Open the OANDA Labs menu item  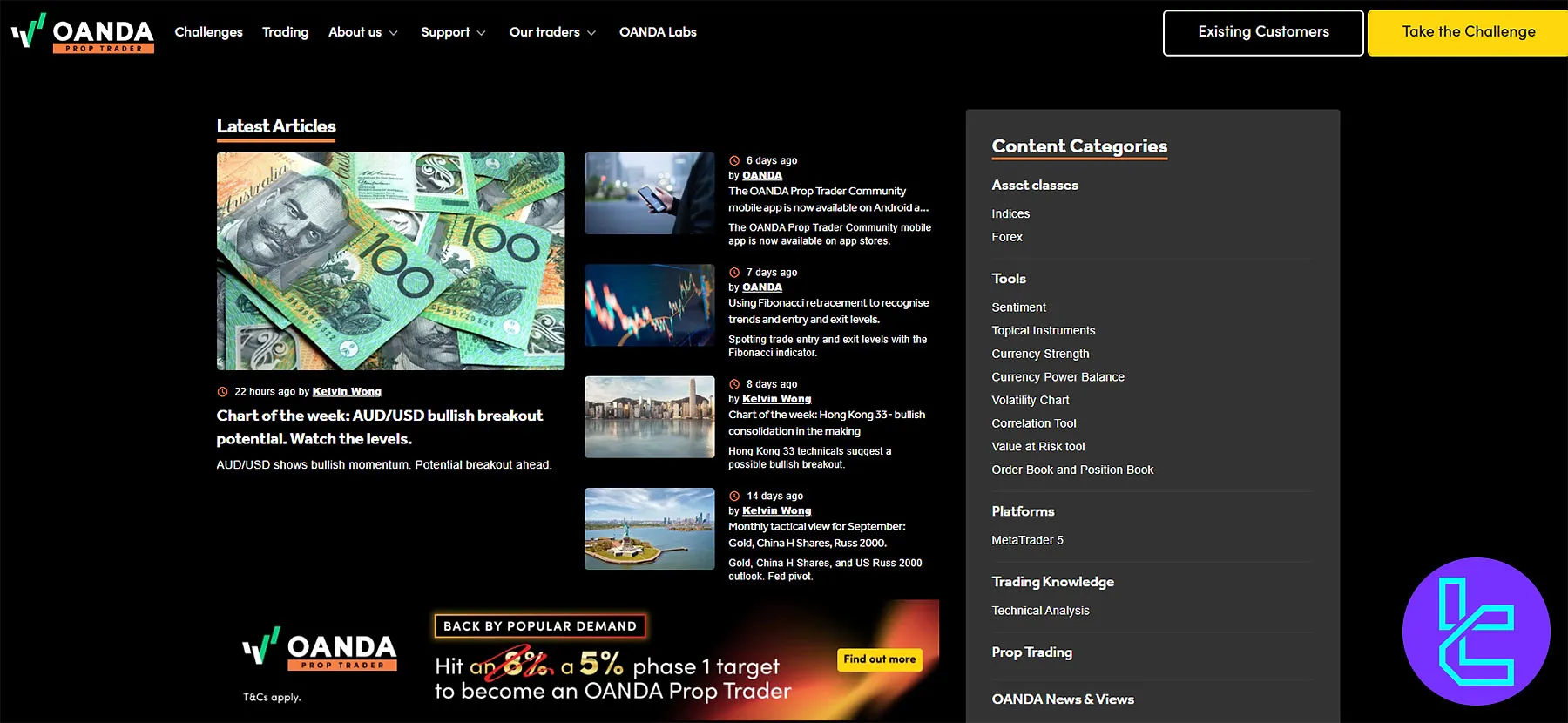coord(658,32)
